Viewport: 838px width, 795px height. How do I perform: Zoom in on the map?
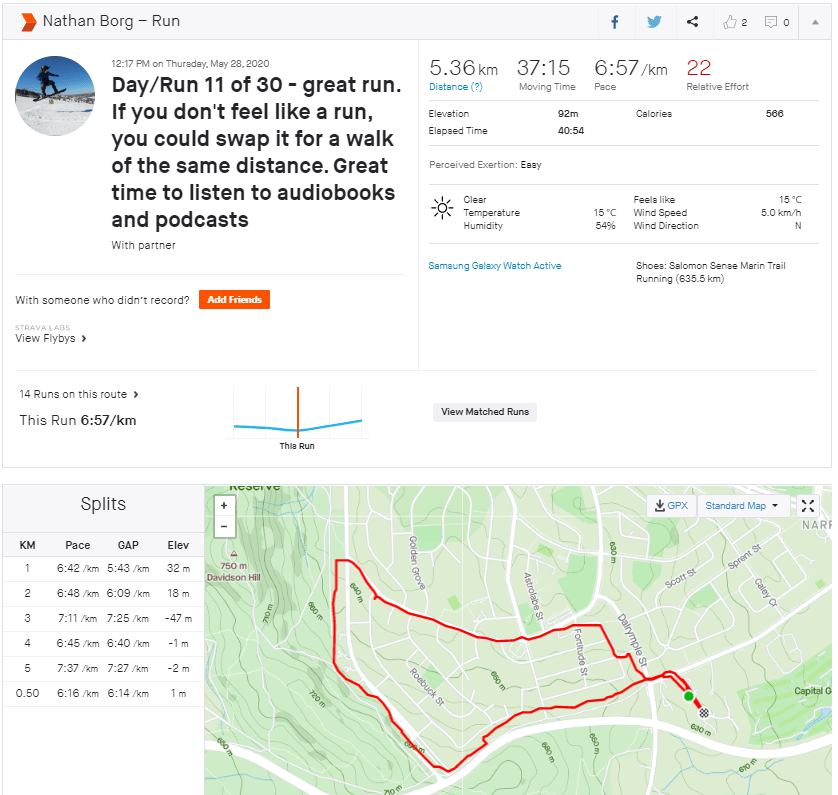[223, 505]
